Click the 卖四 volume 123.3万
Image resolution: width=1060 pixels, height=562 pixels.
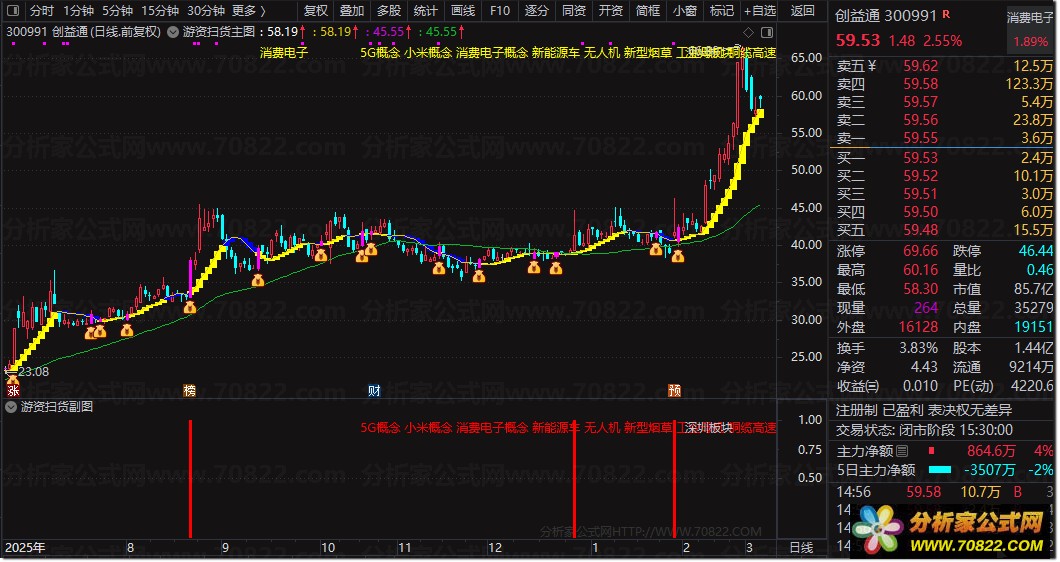point(1030,84)
